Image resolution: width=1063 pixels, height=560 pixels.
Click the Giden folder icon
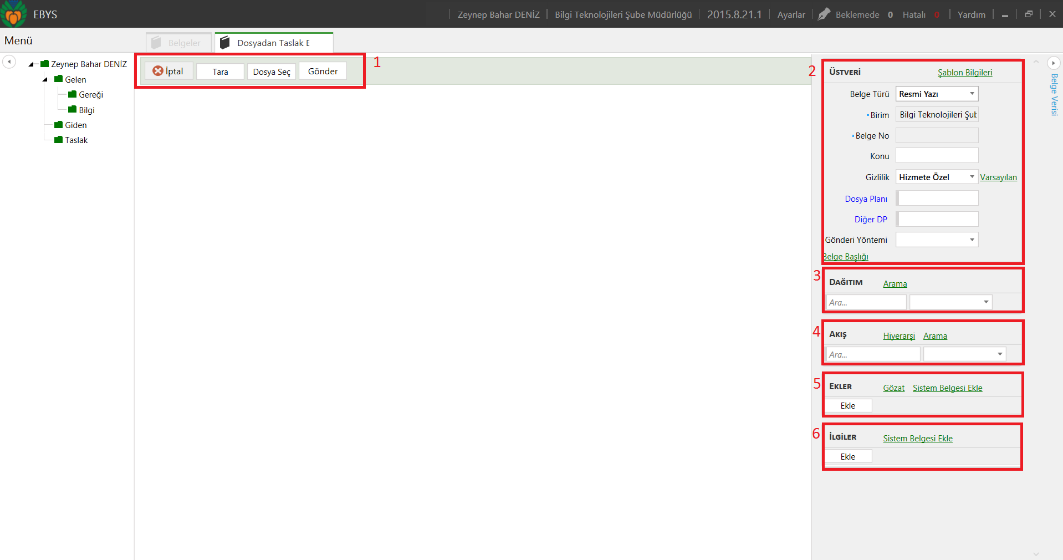click(58, 125)
